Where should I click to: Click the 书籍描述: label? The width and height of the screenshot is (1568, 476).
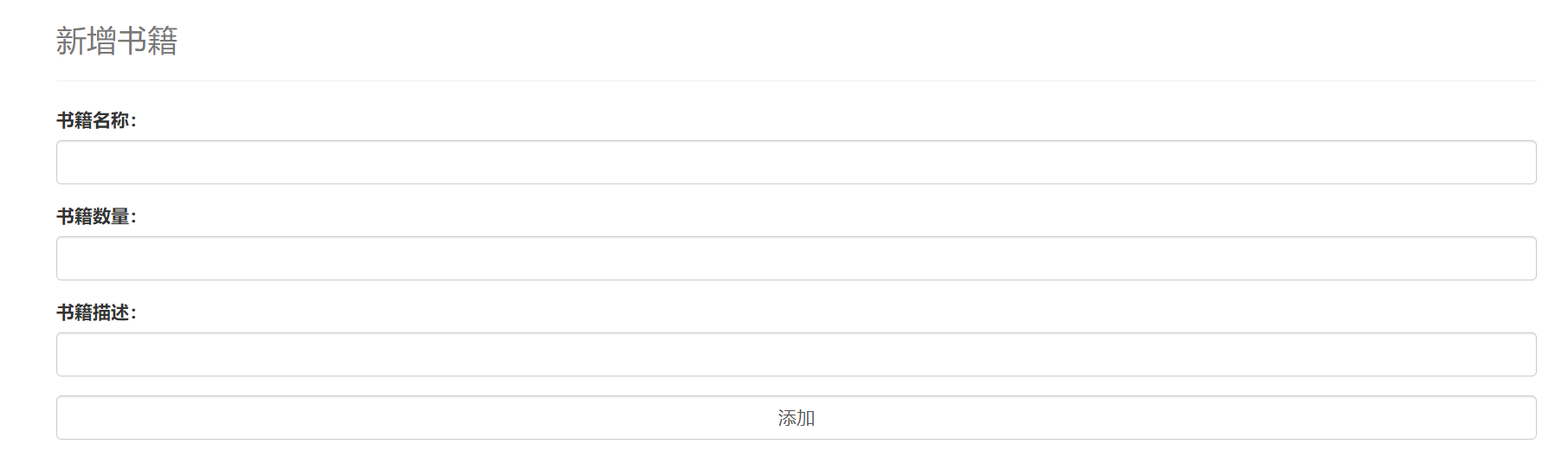(96, 312)
